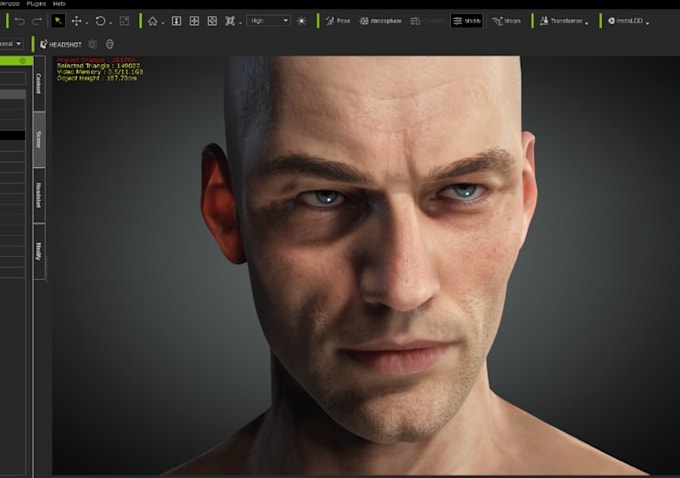Switch to the Scene side tab
This screenshot has height=478, width=680.
(39, 139)
